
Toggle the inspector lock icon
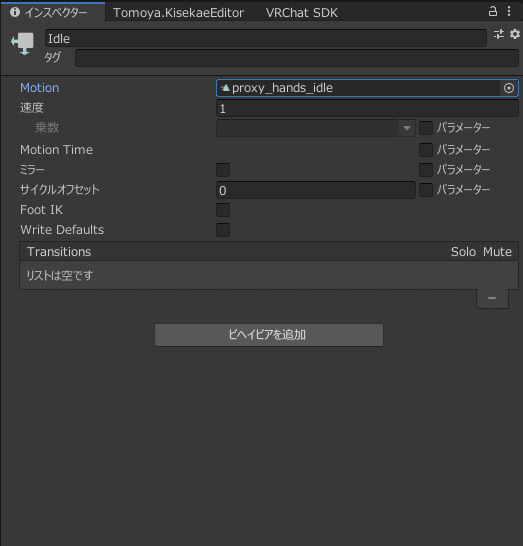point(493,11)
